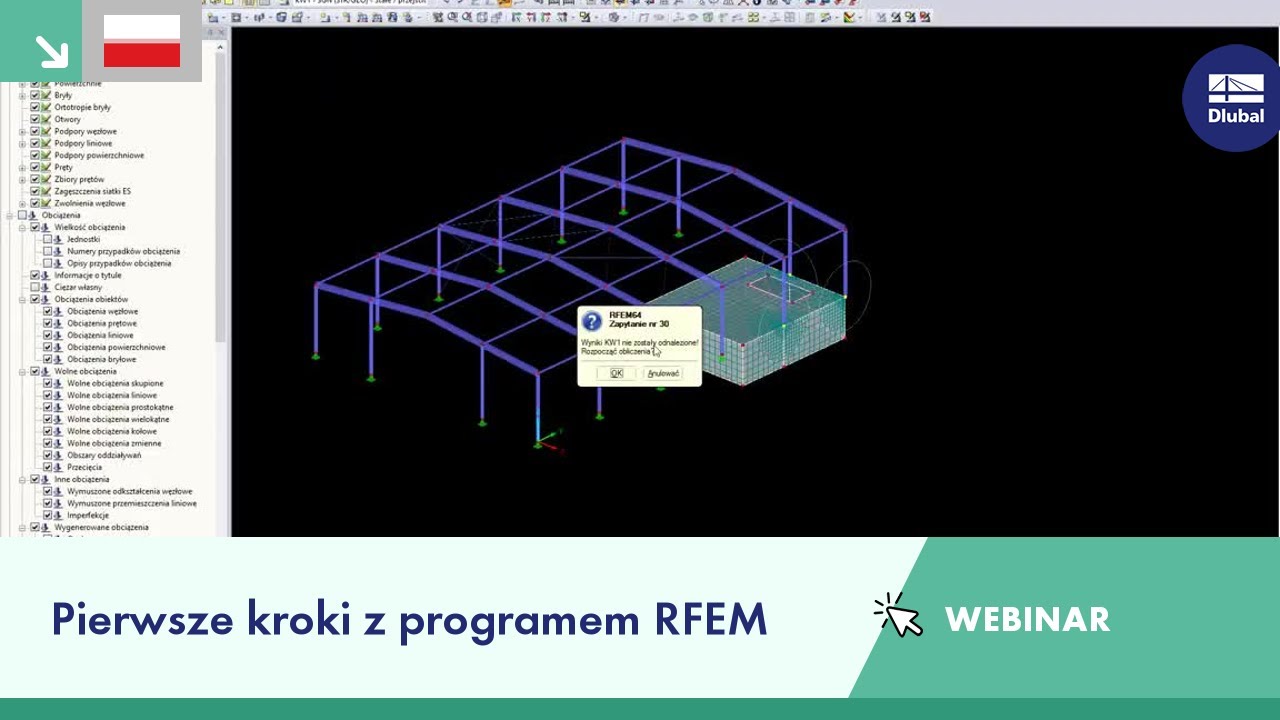Select the Wolne obciążenia liniowe row
The image size is (1280, 720).
pos(112,395)
